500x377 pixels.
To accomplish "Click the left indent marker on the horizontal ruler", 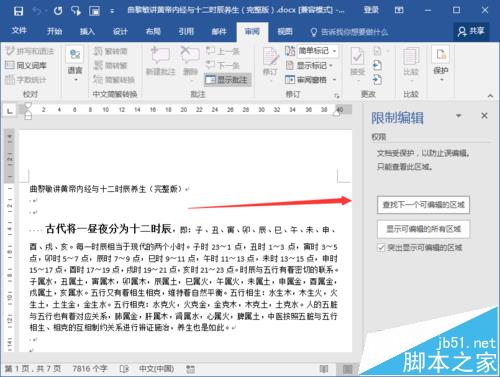I will 28,116.
